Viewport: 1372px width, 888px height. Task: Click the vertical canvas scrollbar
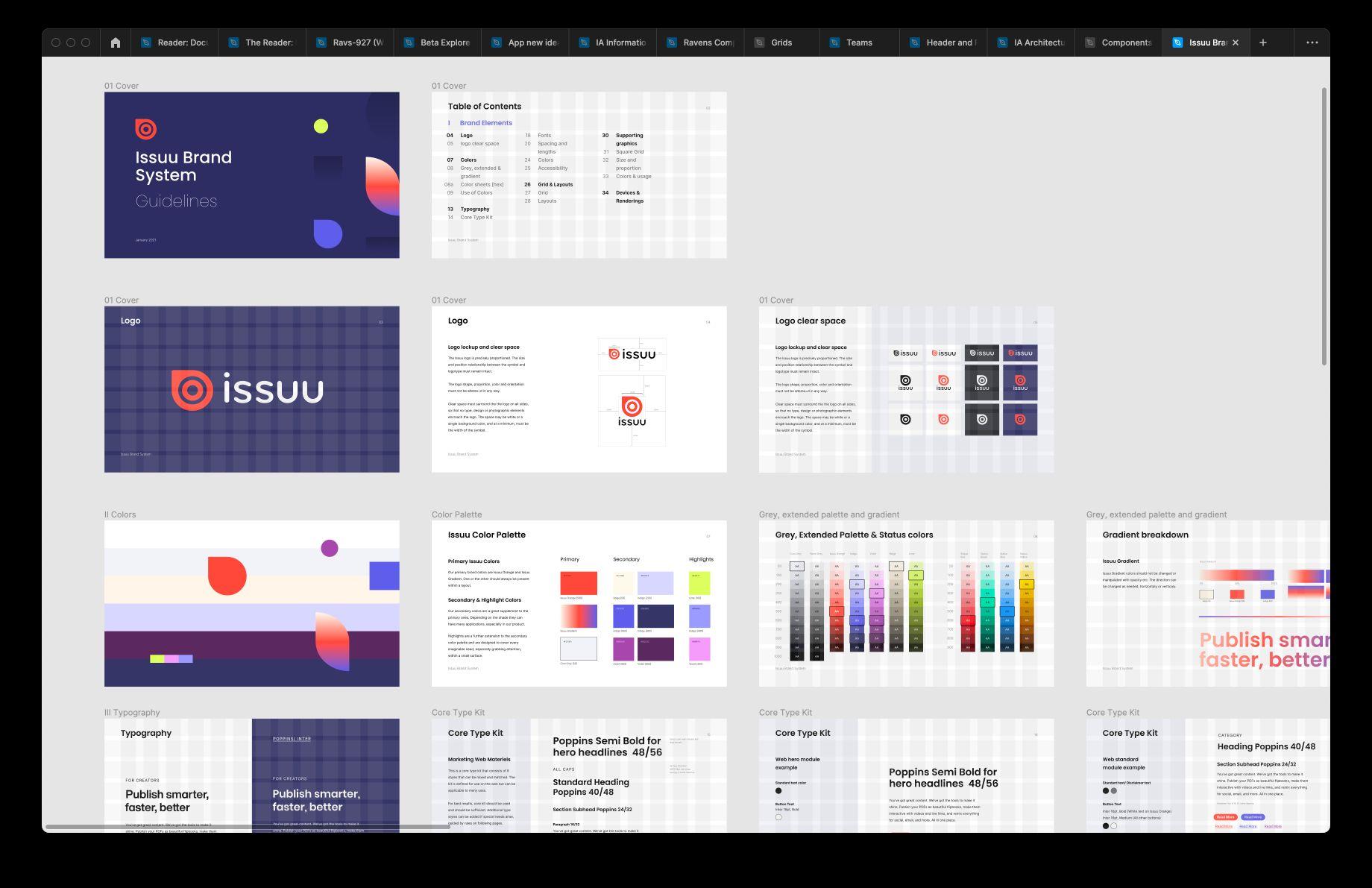(1324, 227)
